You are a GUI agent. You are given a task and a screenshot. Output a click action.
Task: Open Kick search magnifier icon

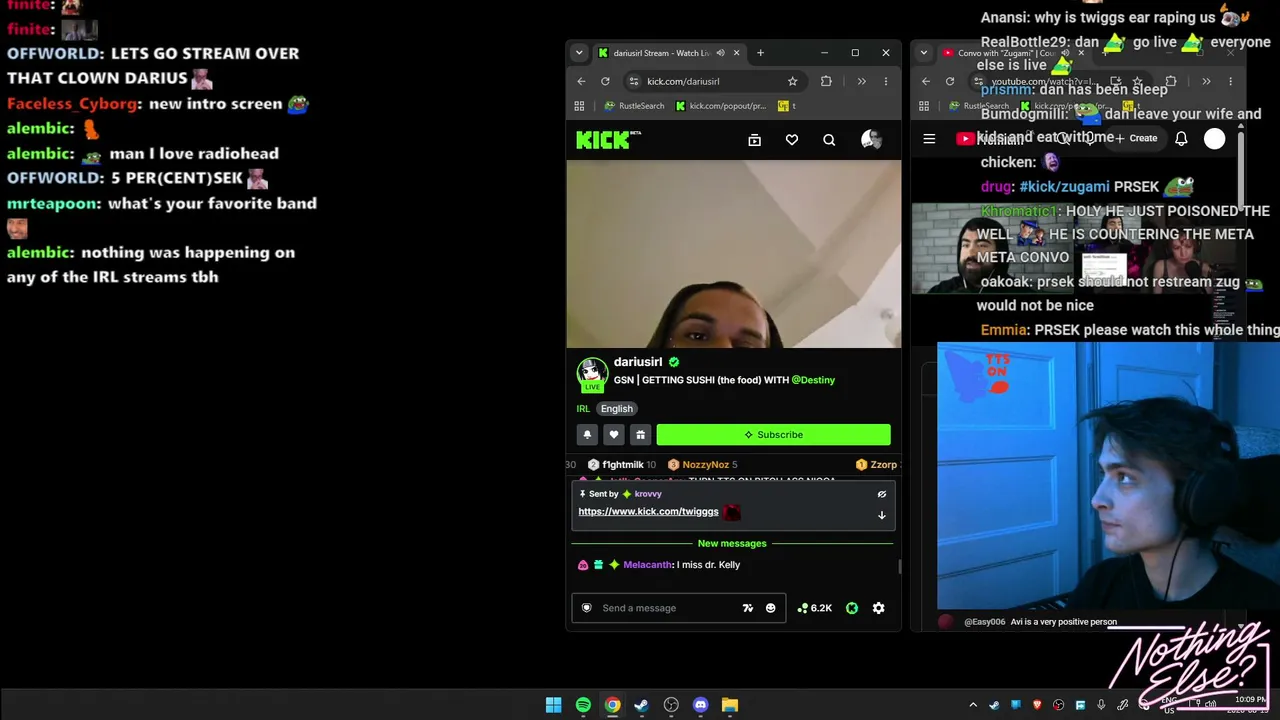pyautogui.click(x=829, y=140)
